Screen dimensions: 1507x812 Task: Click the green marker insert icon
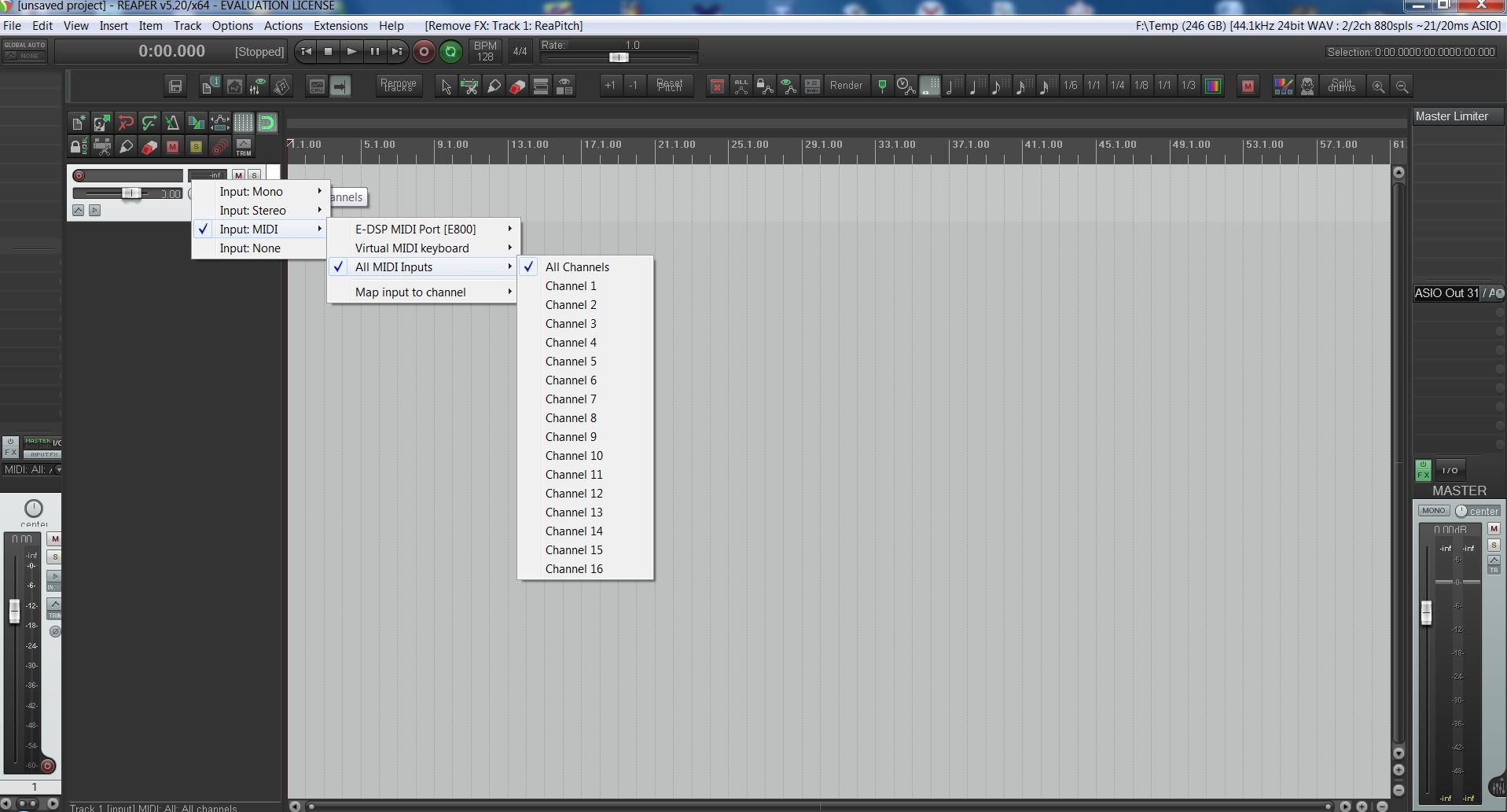(882, 86)
